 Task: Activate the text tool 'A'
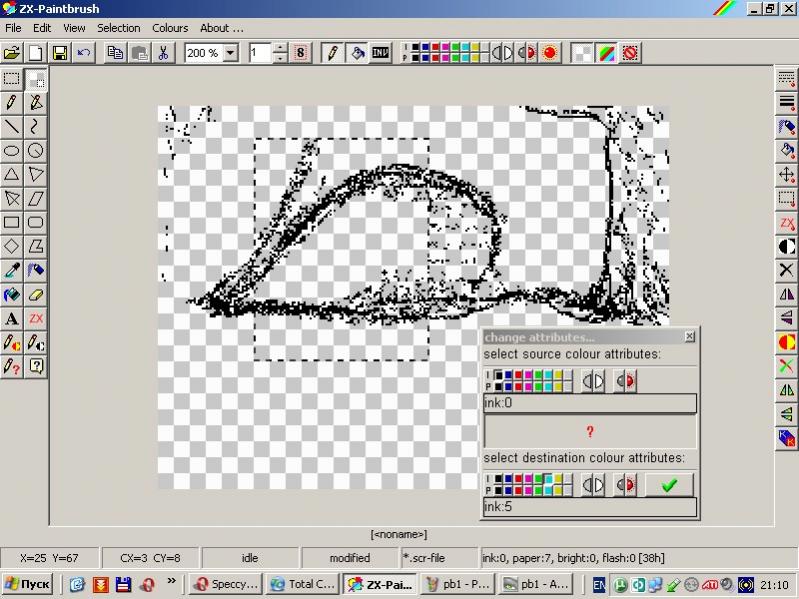click(x=12, y=319)
